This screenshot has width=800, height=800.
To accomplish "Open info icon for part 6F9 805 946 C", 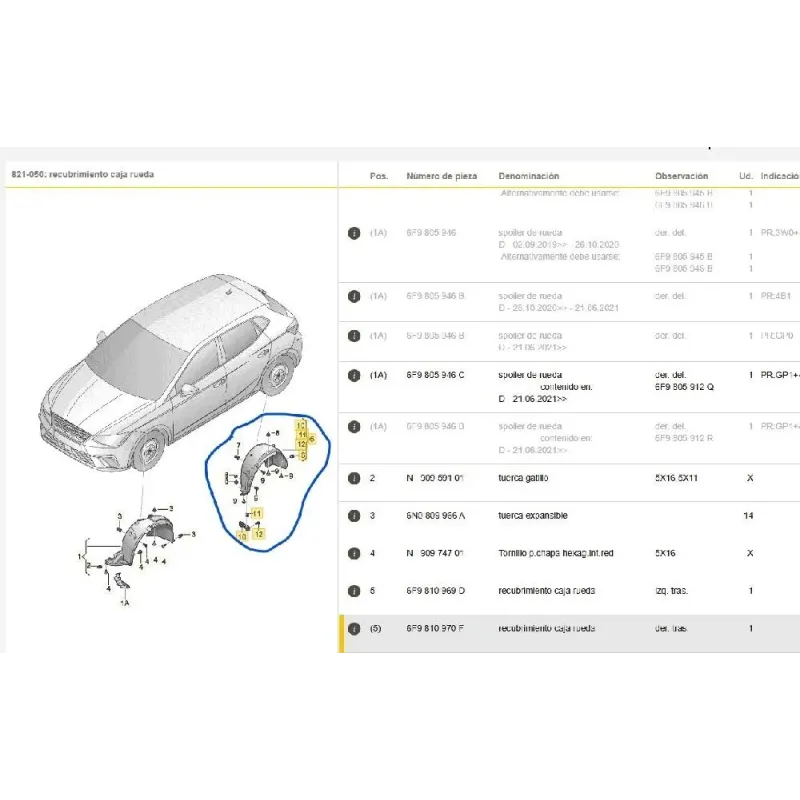I will (353, 375).
